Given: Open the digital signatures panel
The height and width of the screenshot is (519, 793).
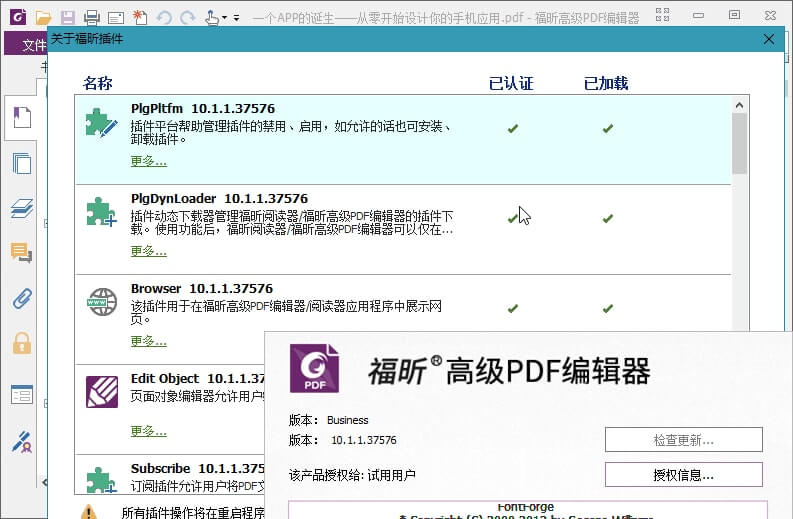Looking at the screenshot, I should tap(21, 441).
